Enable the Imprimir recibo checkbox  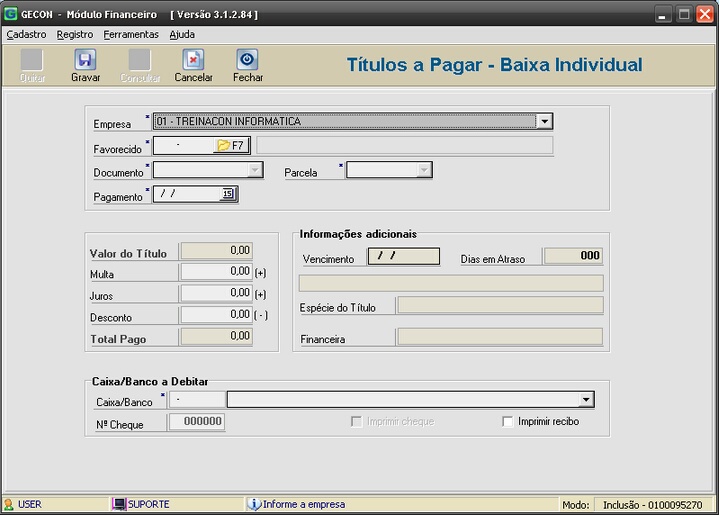point(508,422)
